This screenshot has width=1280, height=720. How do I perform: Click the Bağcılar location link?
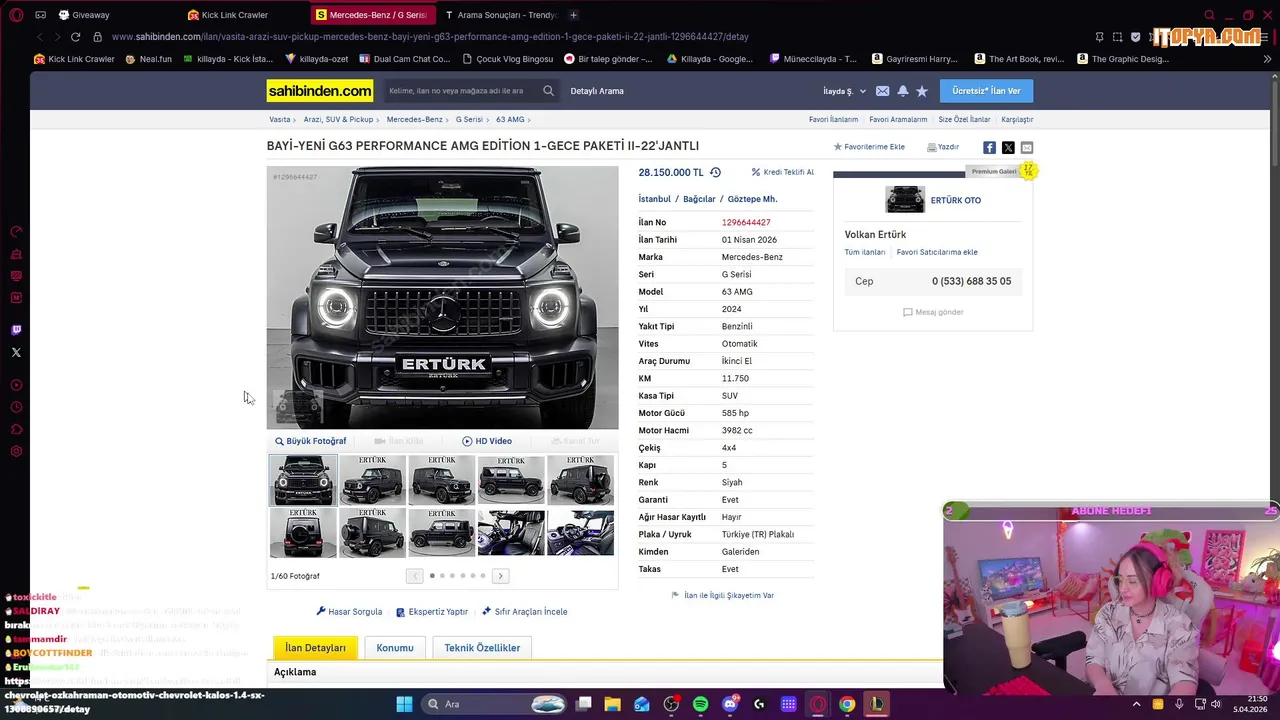(x=699, y=199)
